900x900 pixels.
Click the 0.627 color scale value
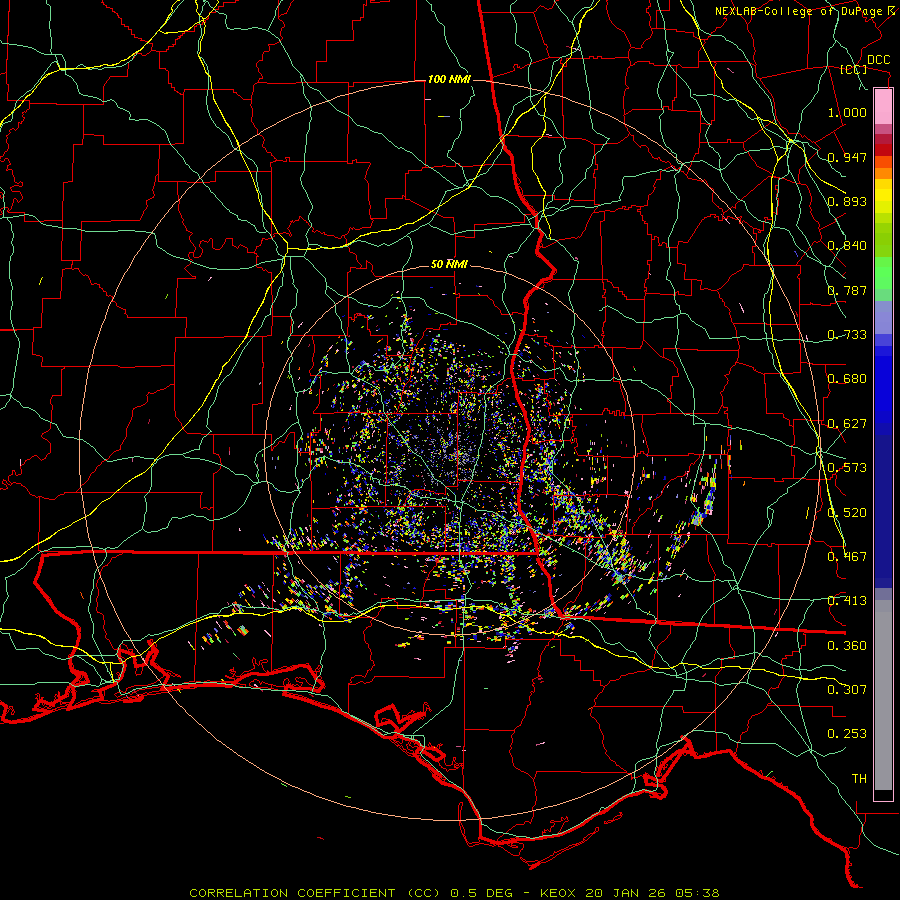[x=847, y=424]
